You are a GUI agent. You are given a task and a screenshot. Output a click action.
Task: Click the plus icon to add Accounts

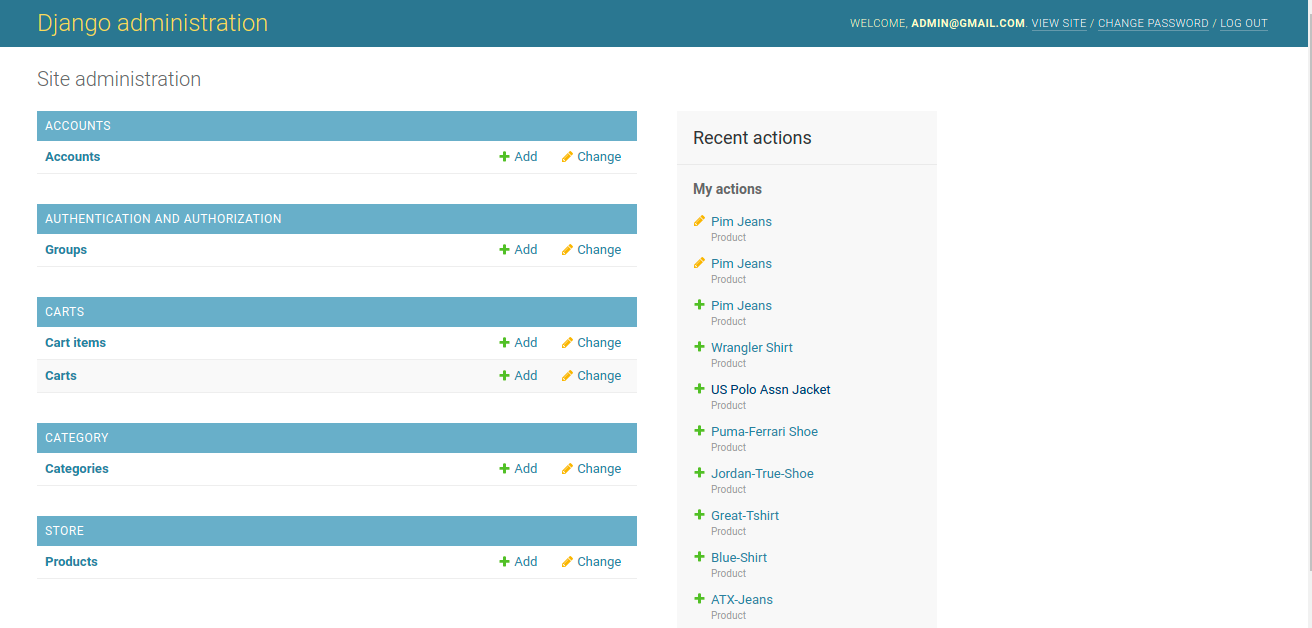click(505, 157)
